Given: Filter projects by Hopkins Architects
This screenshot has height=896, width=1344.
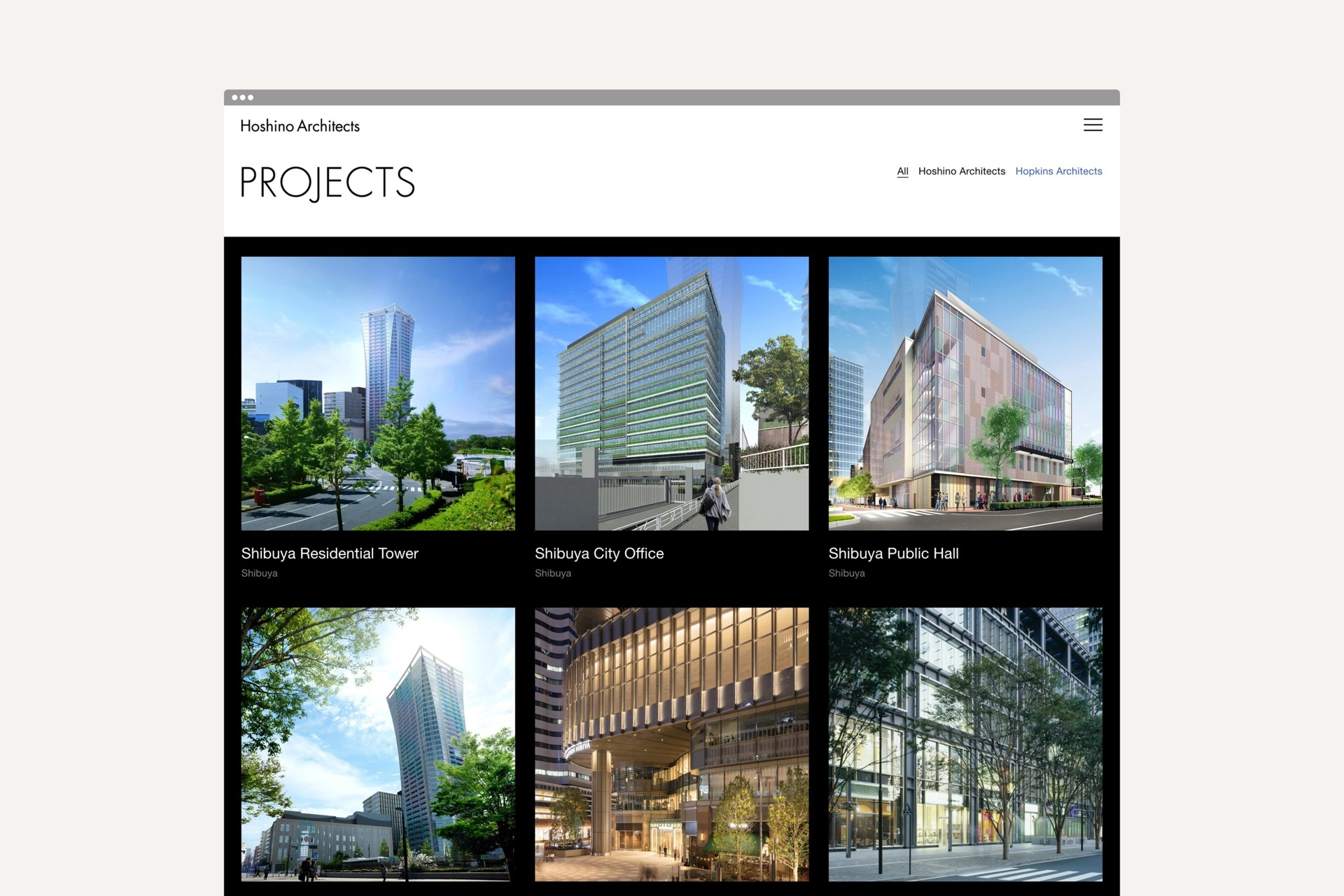Looking at the screenshot, I should pyautogui.click(x=1058, y=171).
